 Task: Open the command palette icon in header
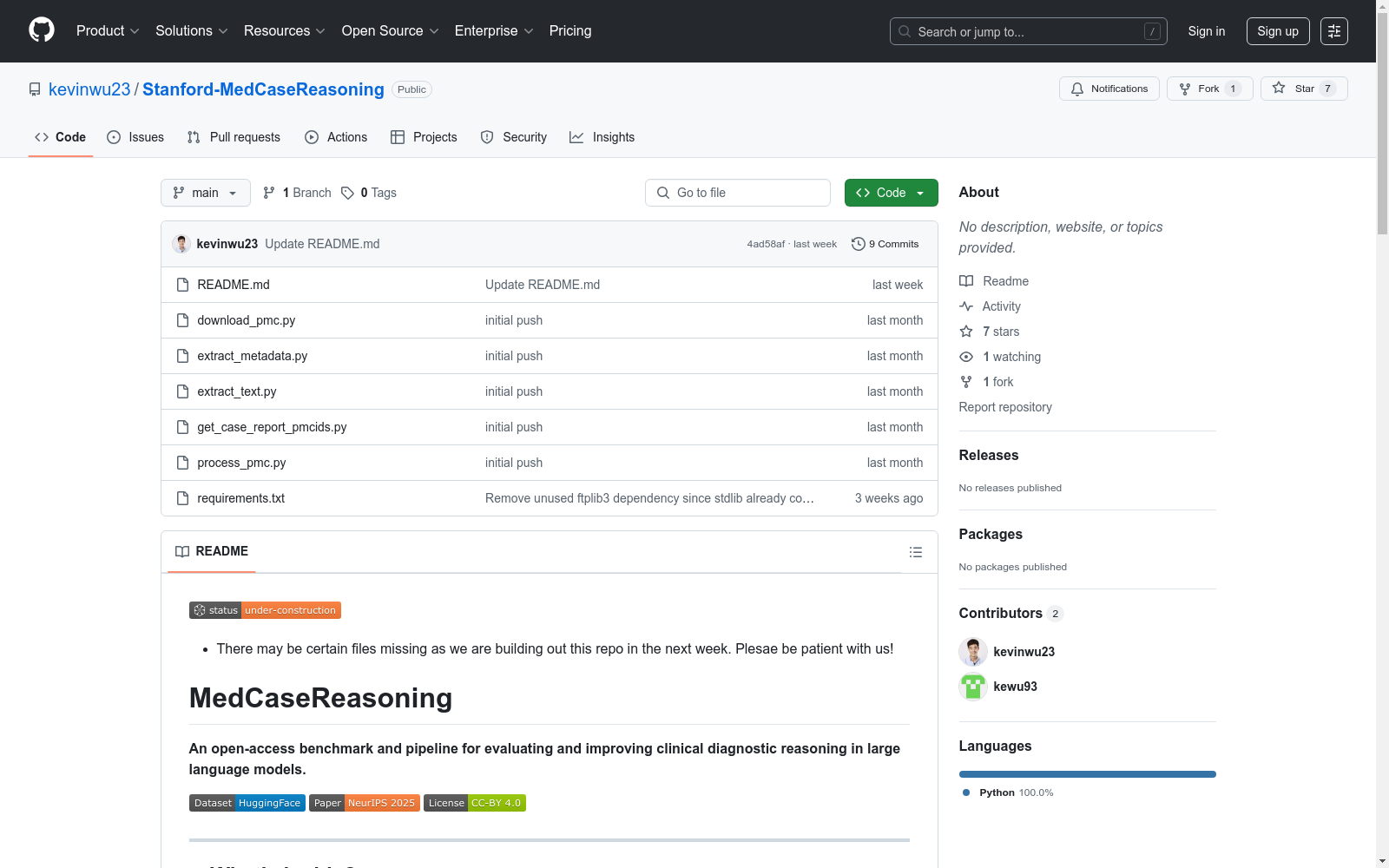(1333, 31)
